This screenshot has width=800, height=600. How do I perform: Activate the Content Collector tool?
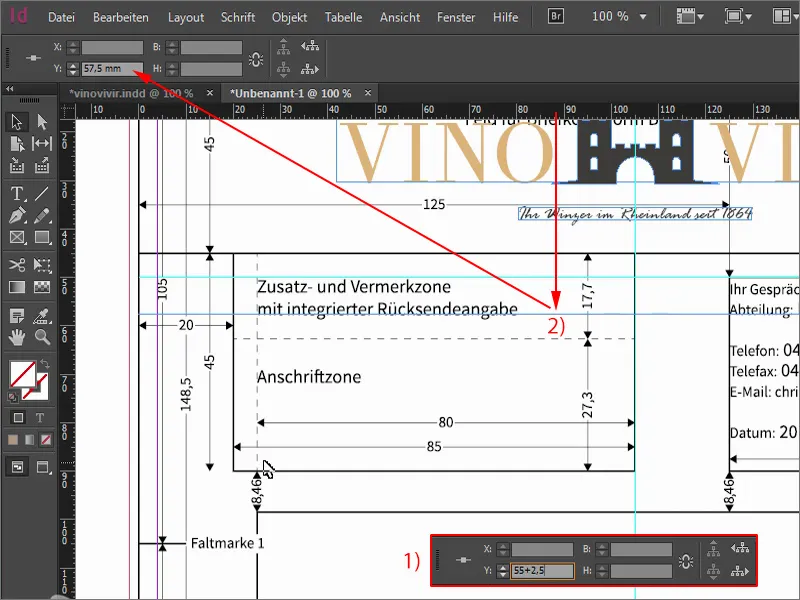[16, 165]
